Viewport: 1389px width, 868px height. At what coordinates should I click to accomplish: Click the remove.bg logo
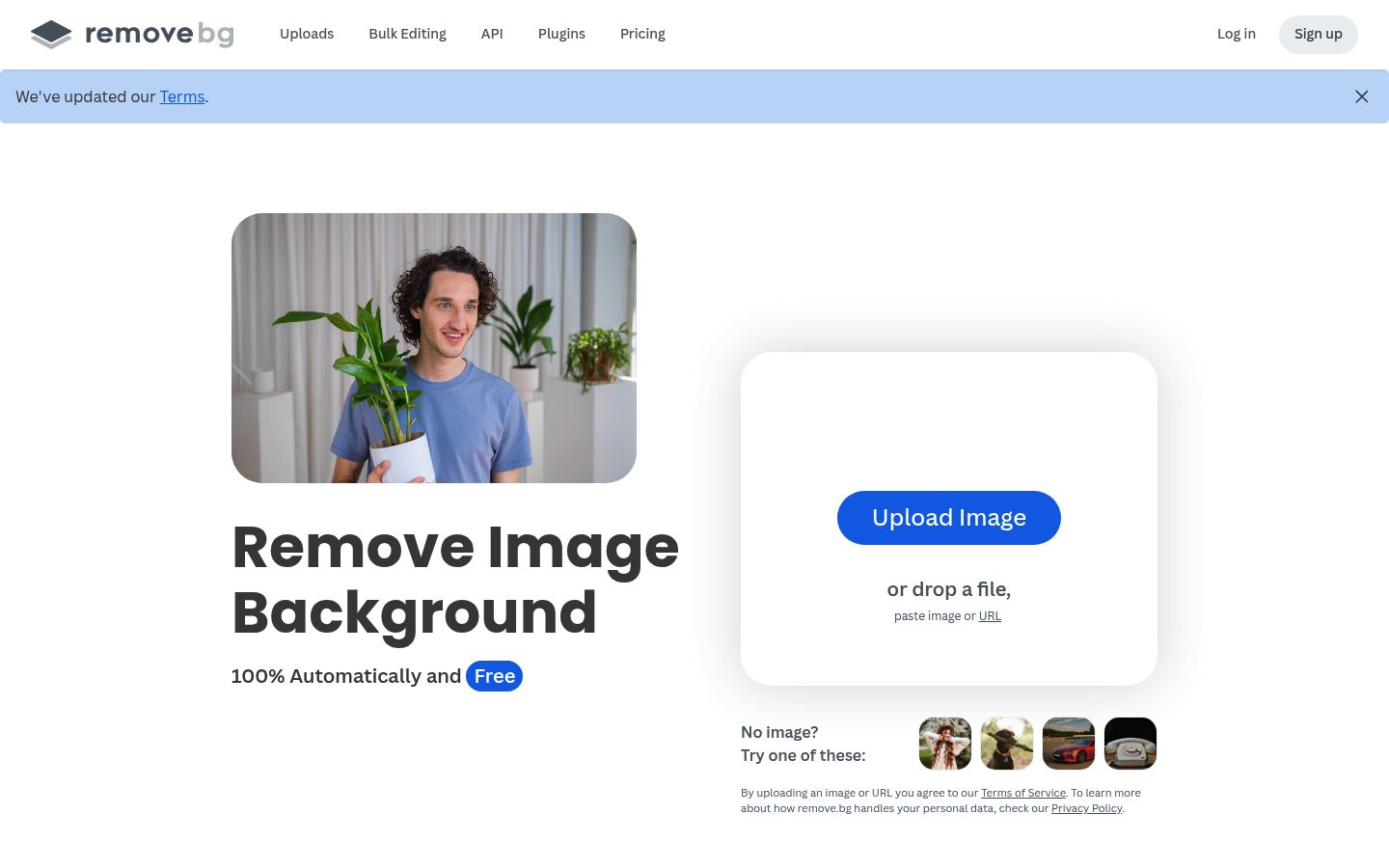pos(132,34)
